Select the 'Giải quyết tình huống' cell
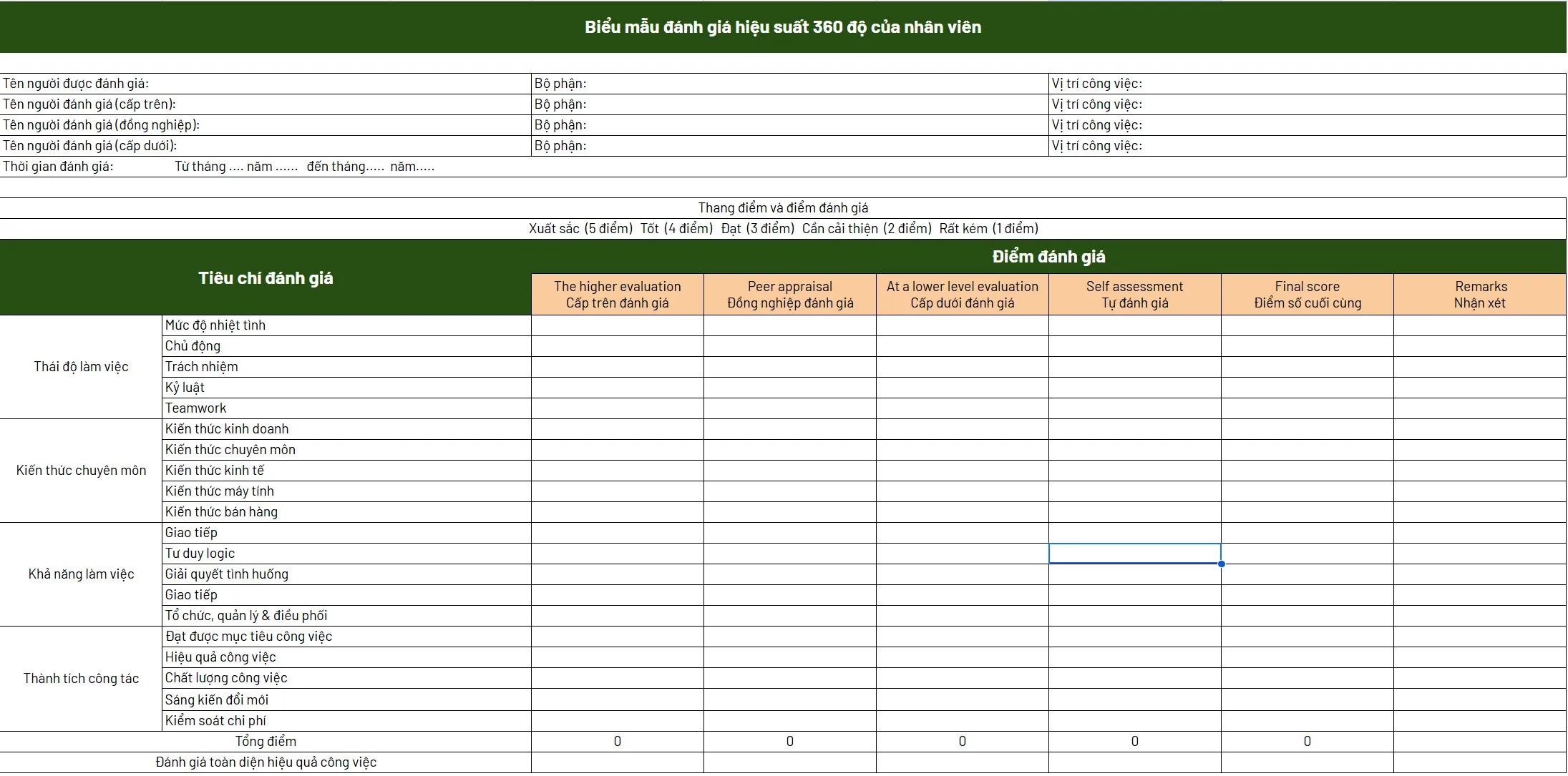1568x776 pixels. [347, 574]
